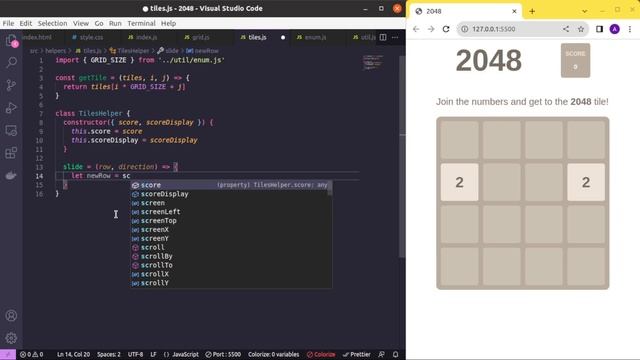Switch to the index.html tab
This screenshot has height=360, width=640.
[x=36, y=37]
